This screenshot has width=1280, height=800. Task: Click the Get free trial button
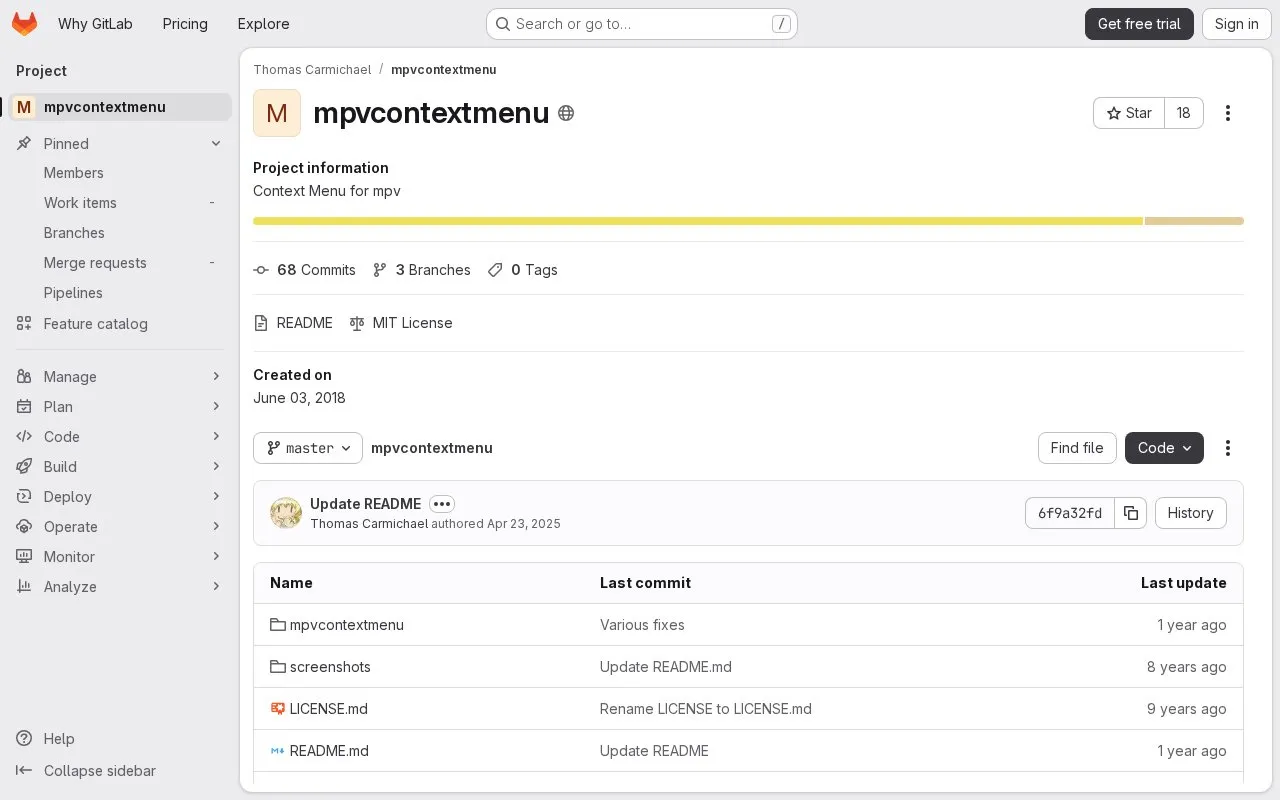(x=1139, y=24)
